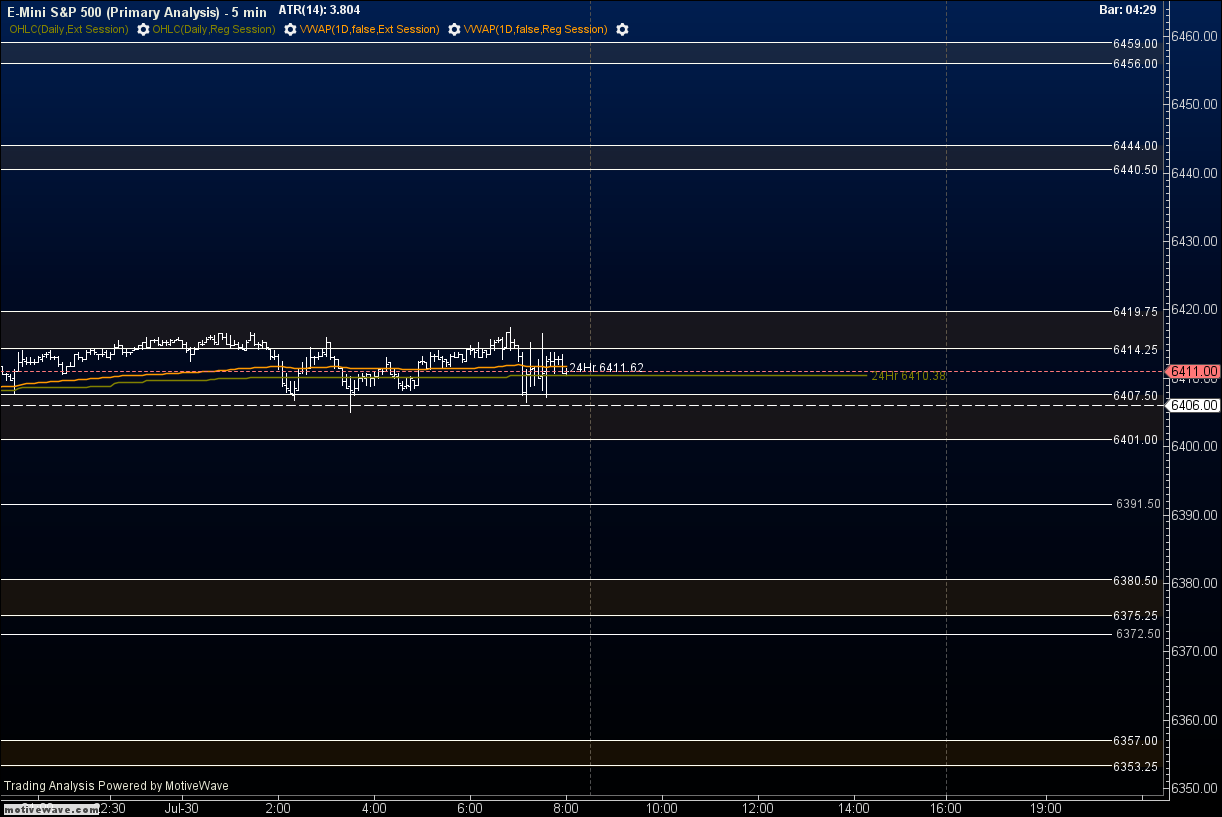
Task: Select the 6440.50 level label
Action: pyautogui.click(x=1135, y=169)
